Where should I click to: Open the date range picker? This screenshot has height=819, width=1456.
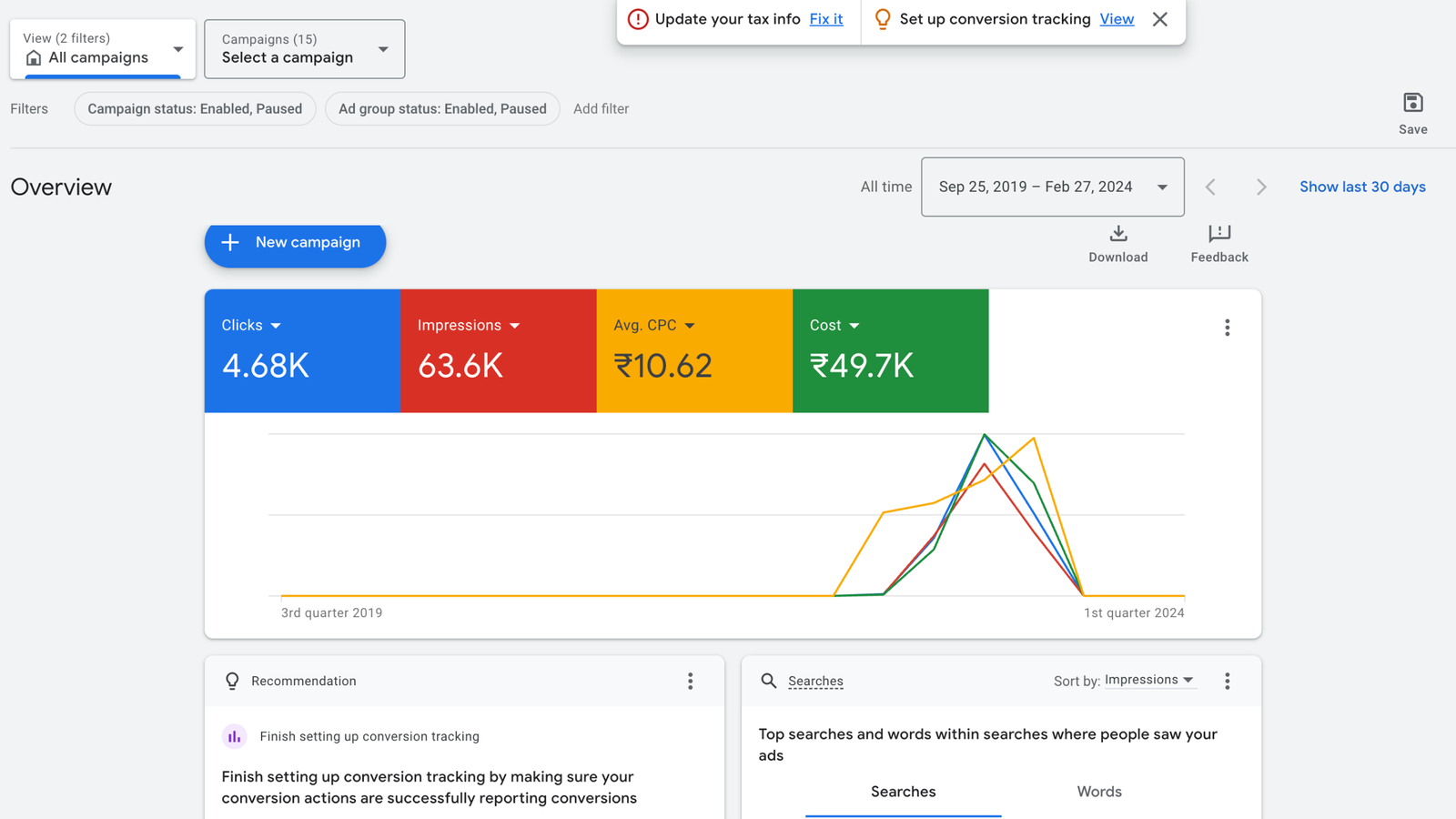[x=1052, y=187]
